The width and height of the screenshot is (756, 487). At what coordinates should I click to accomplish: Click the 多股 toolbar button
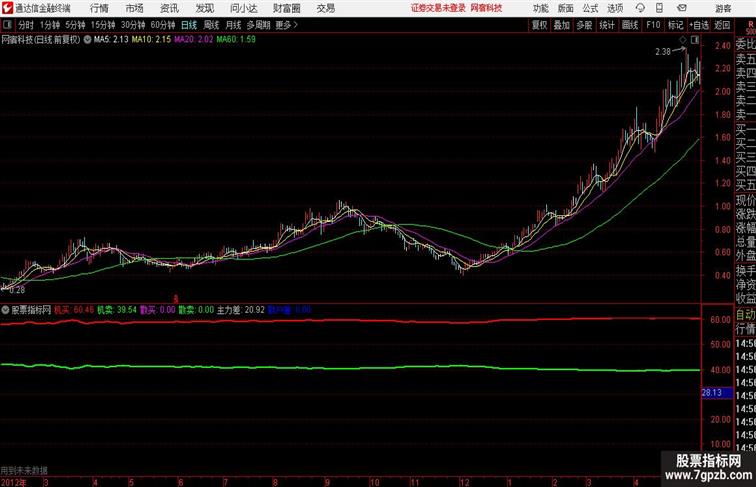584,25
